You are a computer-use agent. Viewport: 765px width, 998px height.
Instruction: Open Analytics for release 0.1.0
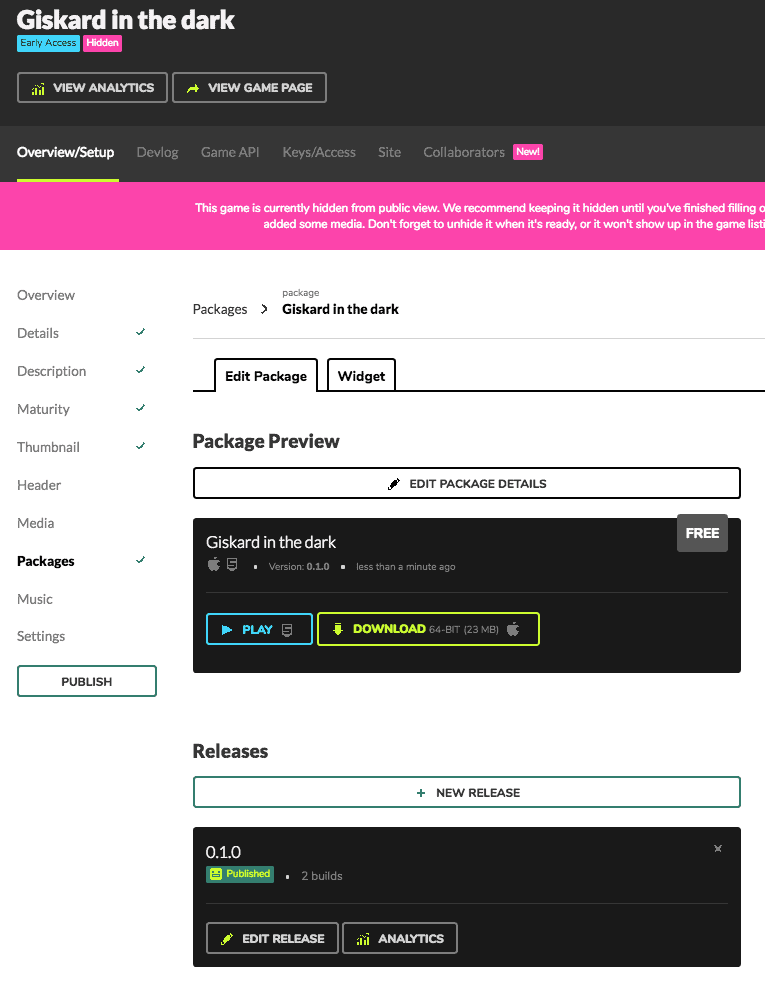coord(400,938)
